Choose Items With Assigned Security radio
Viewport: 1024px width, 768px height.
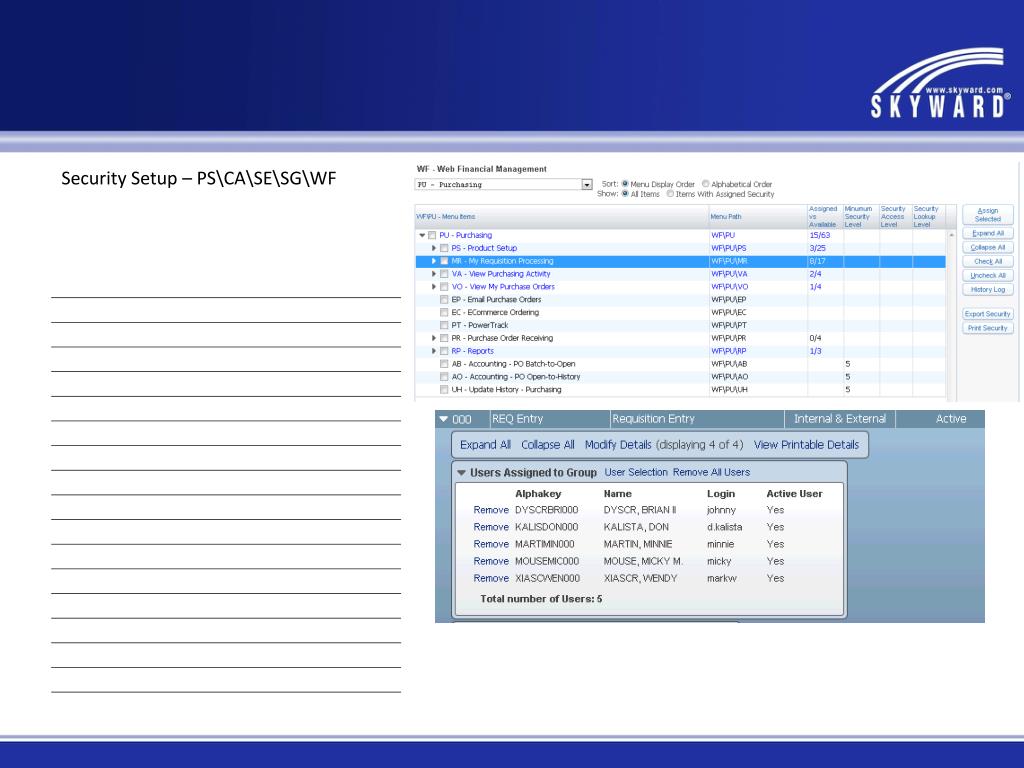coord(670,194)
